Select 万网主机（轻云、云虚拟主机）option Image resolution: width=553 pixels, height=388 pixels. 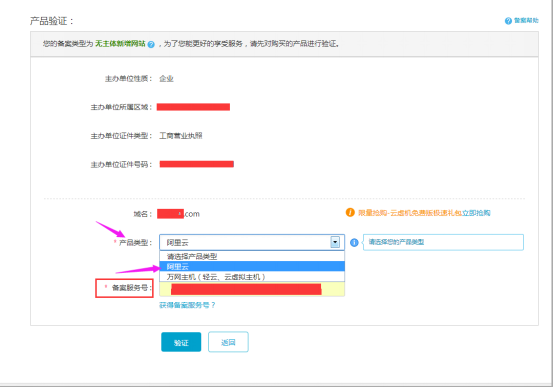(x=252, y=277)
